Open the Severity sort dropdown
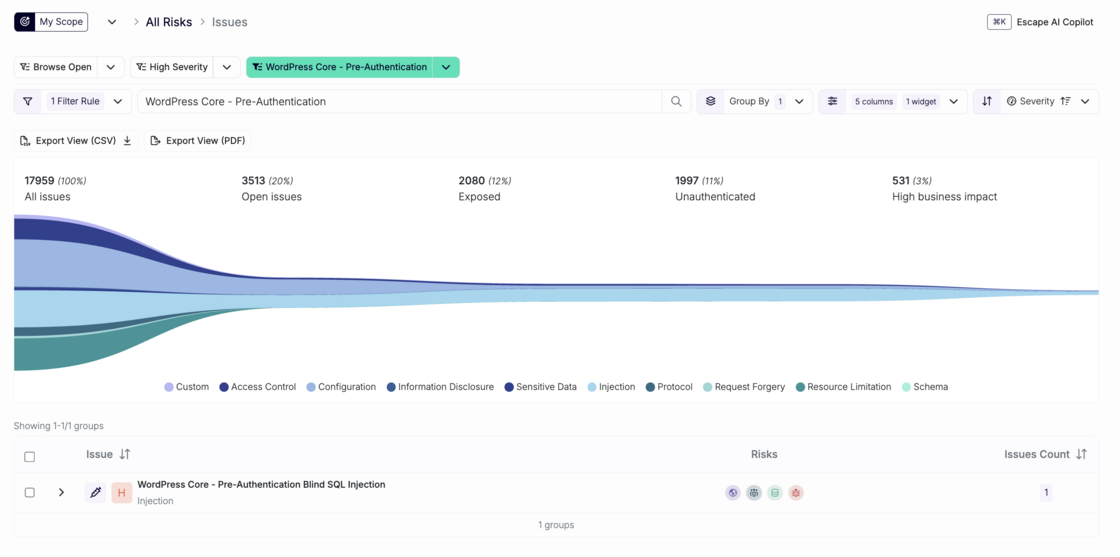 1049,101
